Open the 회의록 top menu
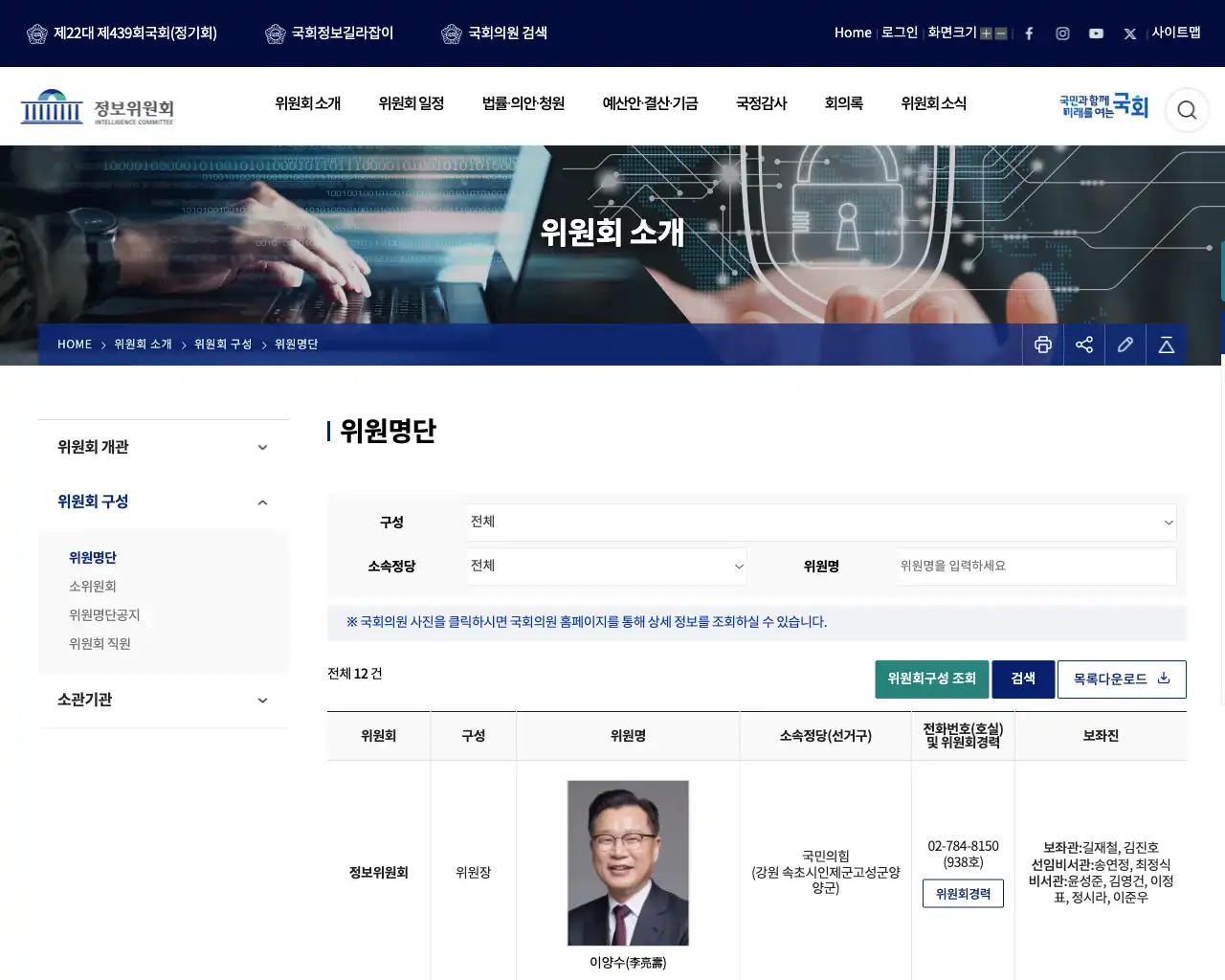Screen dimensions: 1225x980 pos(844,103)
